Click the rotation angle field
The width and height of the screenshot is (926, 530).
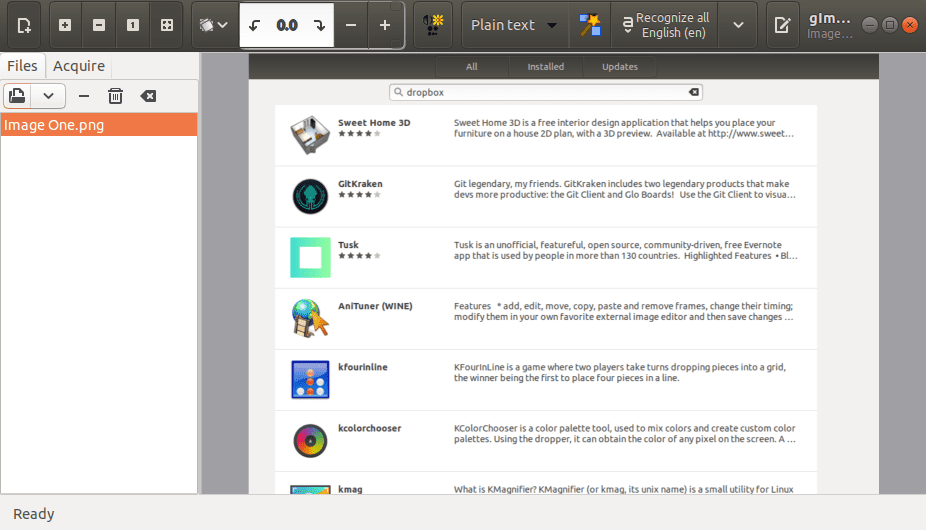[287, 25]
